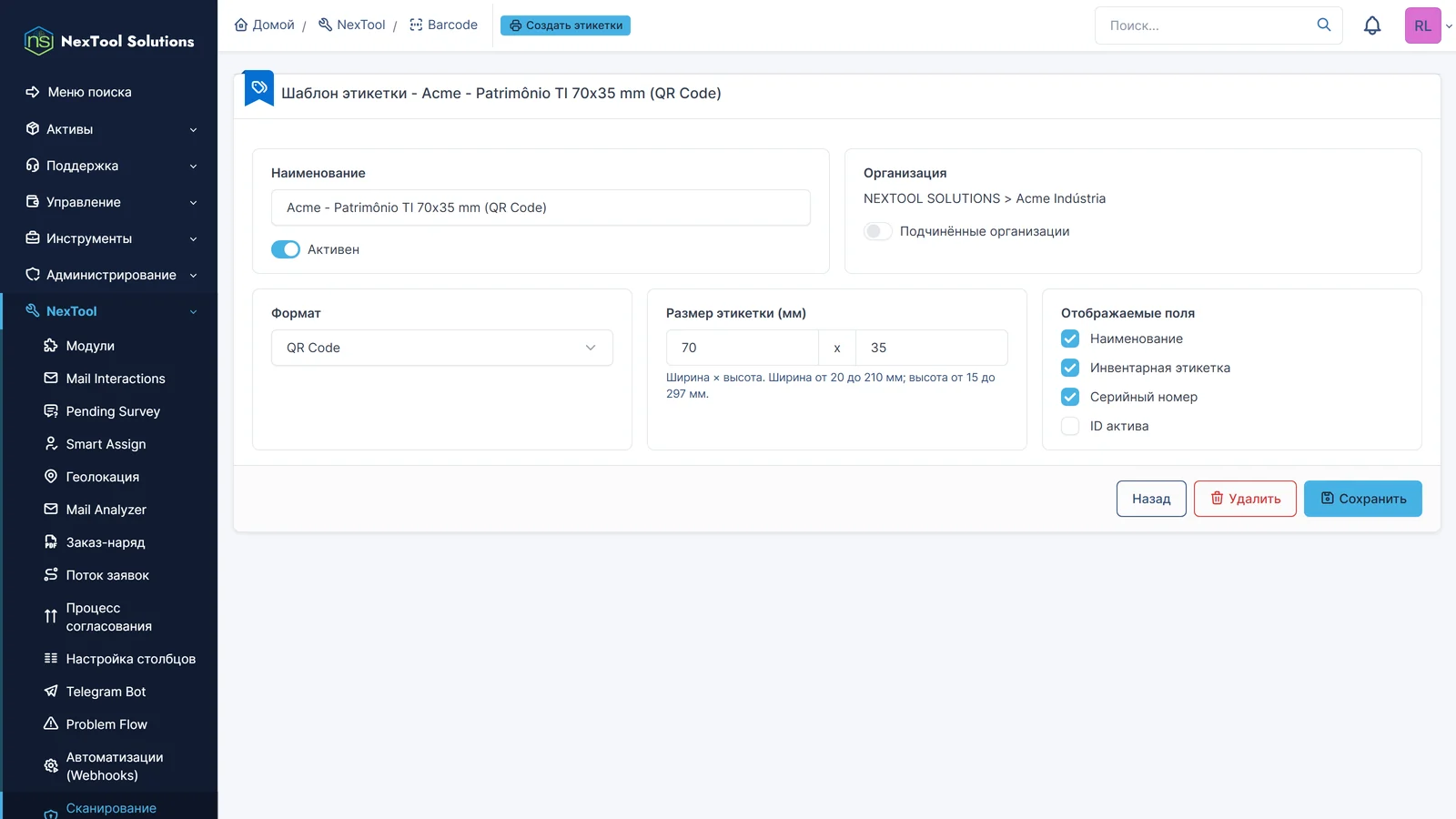The height and width of the screenshot is (819, 1456).
Task: Click the search magnifier icon
Action: [1324, 25]
